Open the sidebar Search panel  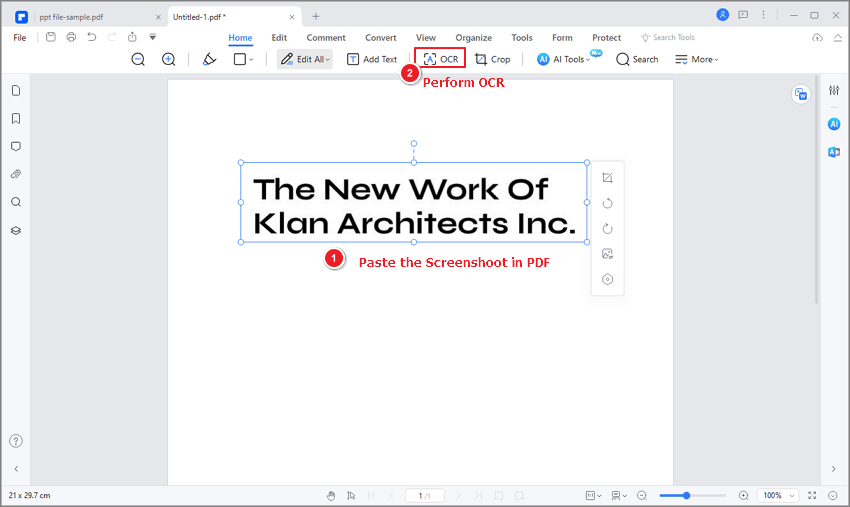click(16, 202)
